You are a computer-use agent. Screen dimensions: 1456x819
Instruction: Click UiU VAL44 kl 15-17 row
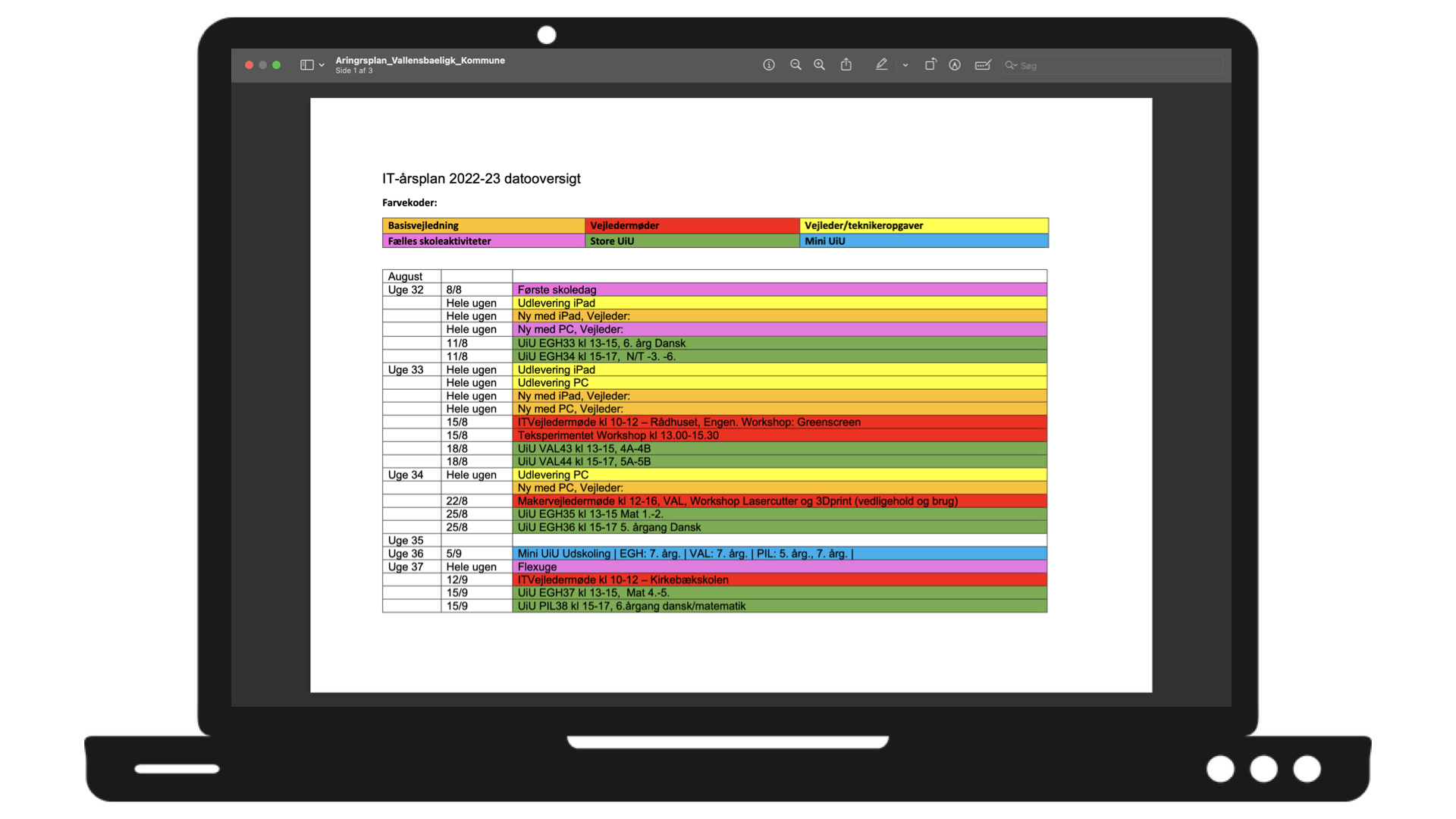tap(780, 461)
